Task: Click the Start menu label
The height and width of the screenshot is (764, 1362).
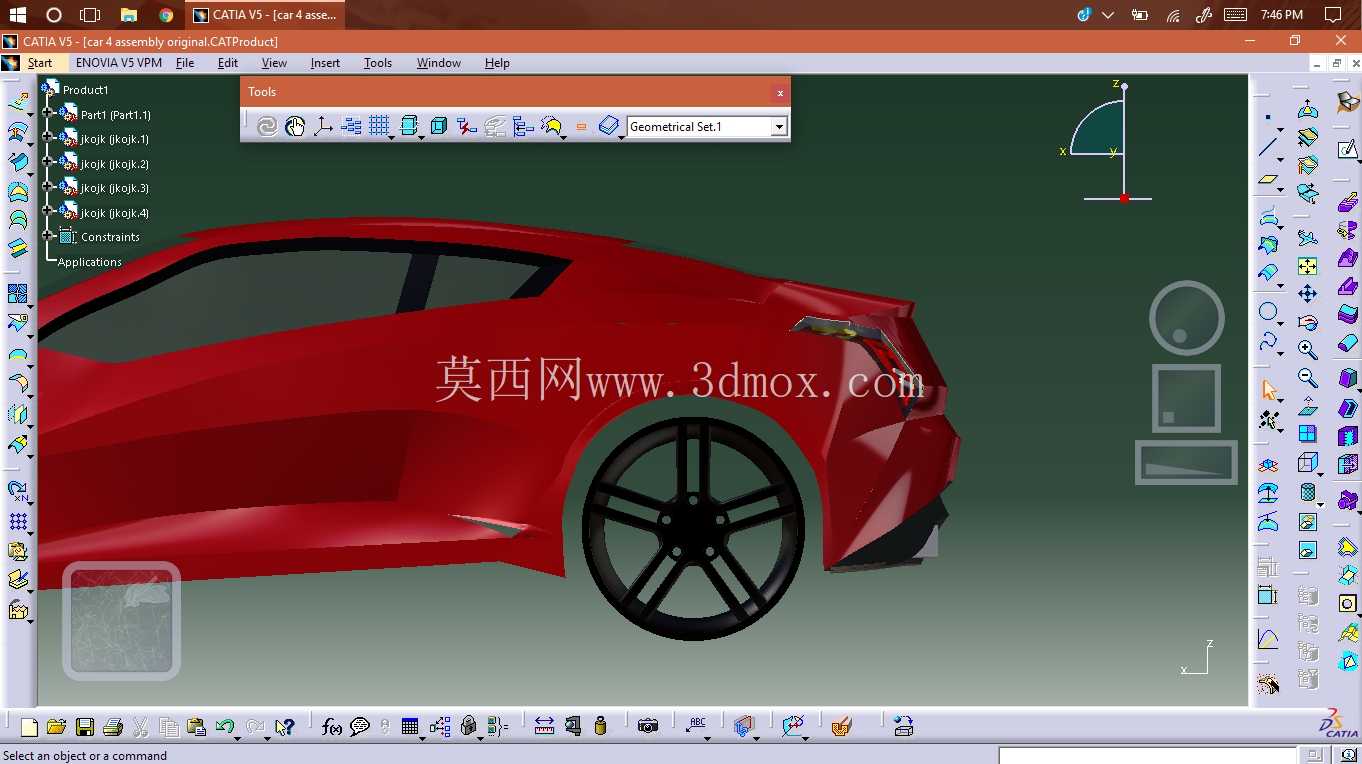Action: click(x=40, y=63)
